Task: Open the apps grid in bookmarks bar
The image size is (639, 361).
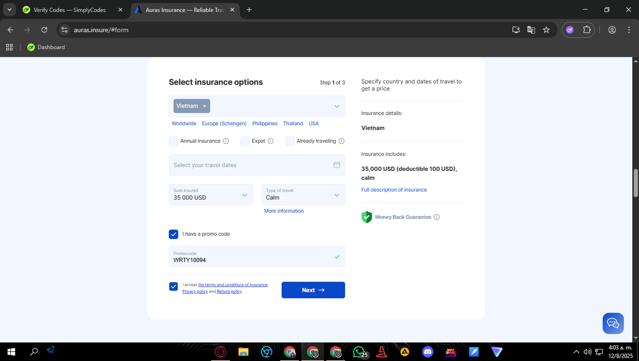Action: [9, 47]
